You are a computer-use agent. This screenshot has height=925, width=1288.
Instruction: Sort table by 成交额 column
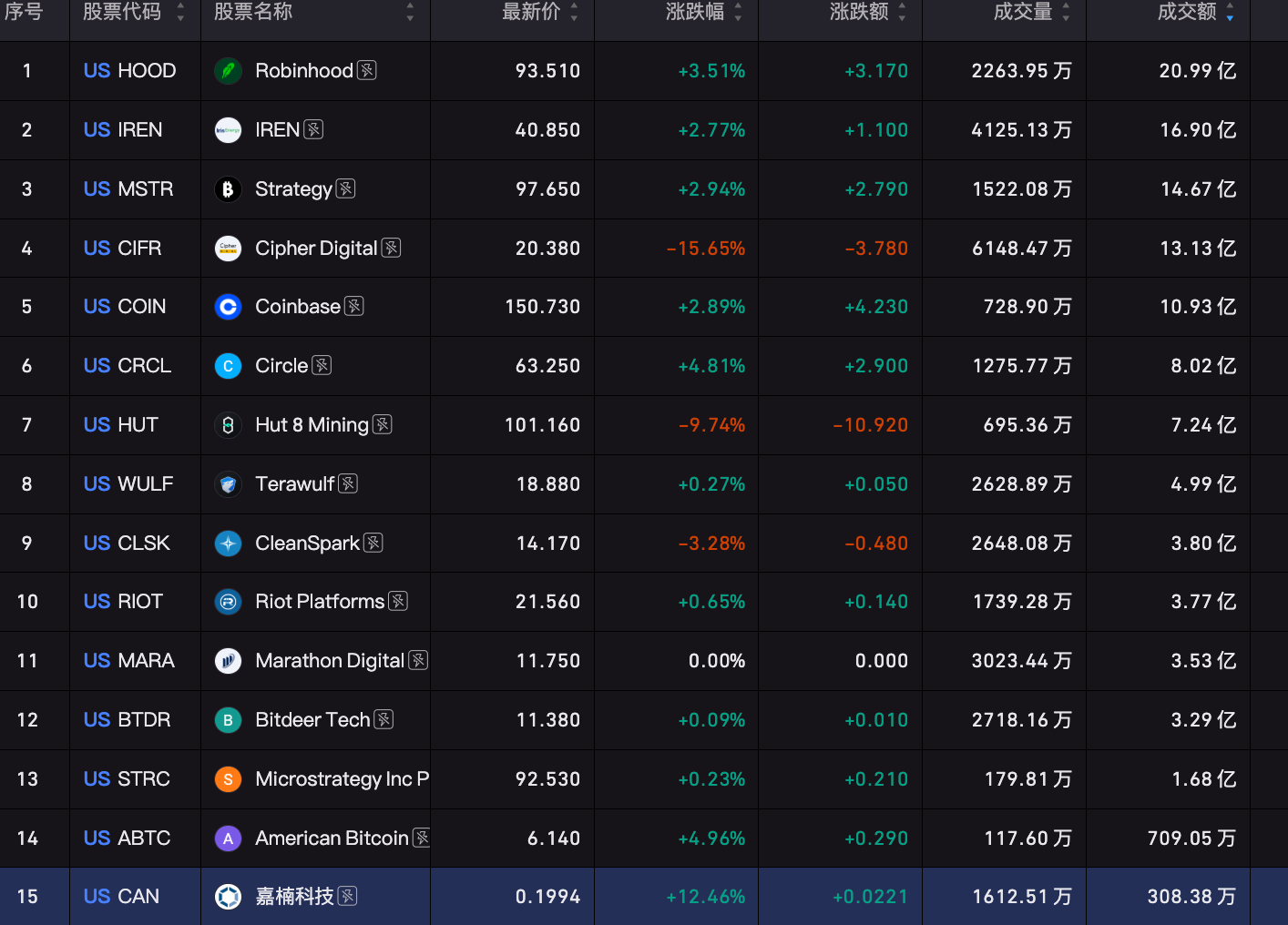tap(1230, 12)
